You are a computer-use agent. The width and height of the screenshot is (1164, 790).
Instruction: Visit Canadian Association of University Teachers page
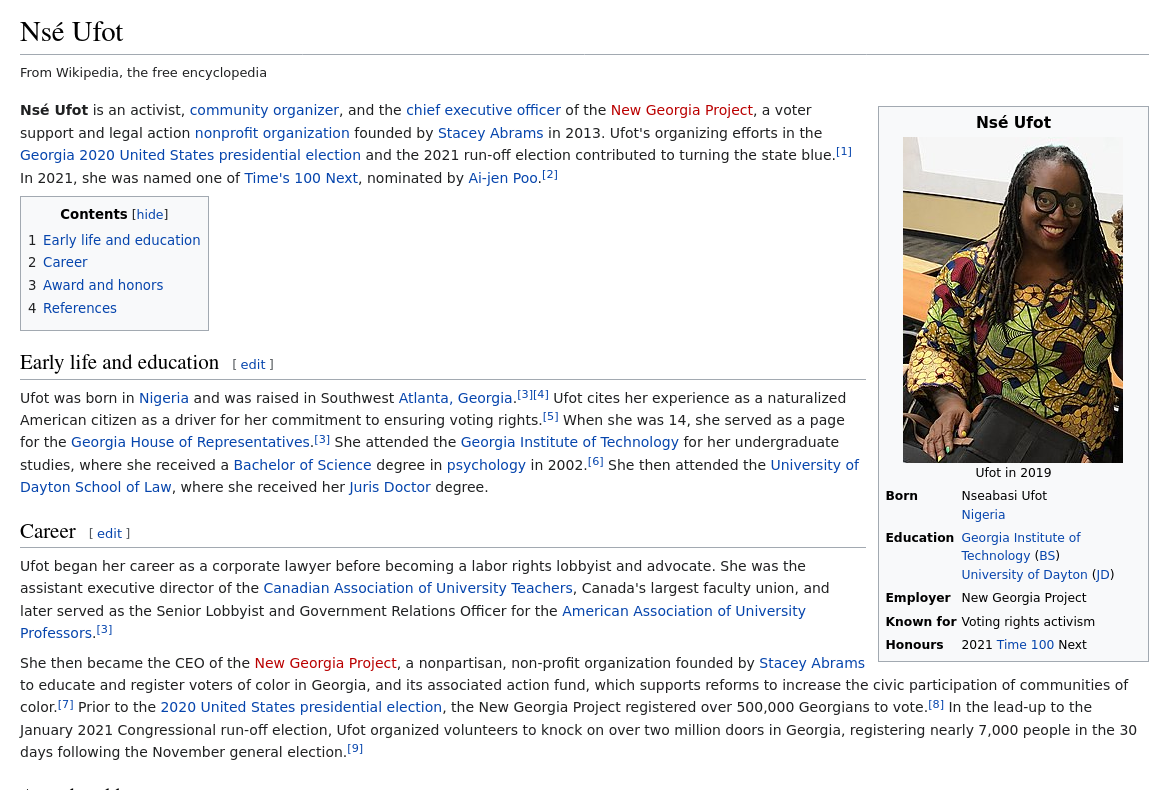[x=418, y=589]
